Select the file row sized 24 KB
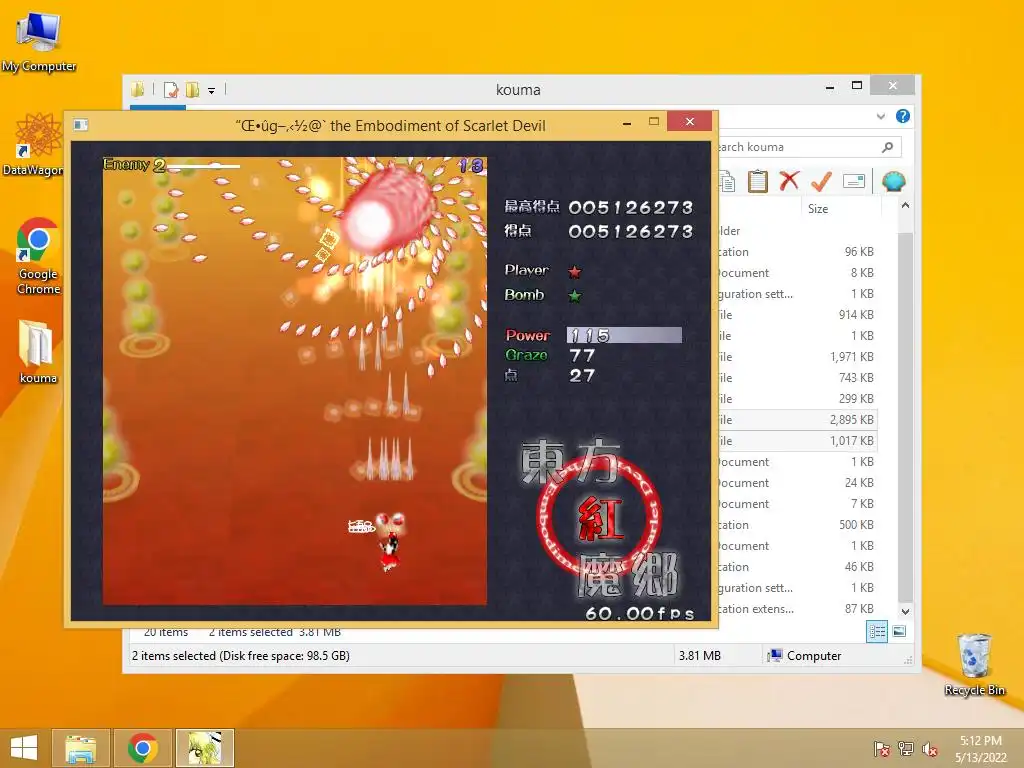The image size is (1024, 768). 797,483
